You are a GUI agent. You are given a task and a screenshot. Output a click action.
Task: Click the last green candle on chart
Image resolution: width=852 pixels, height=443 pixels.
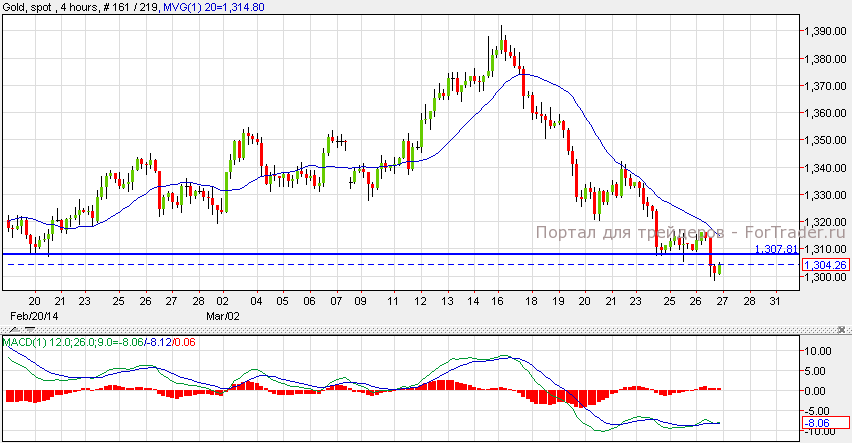click(x=720, y=269)
